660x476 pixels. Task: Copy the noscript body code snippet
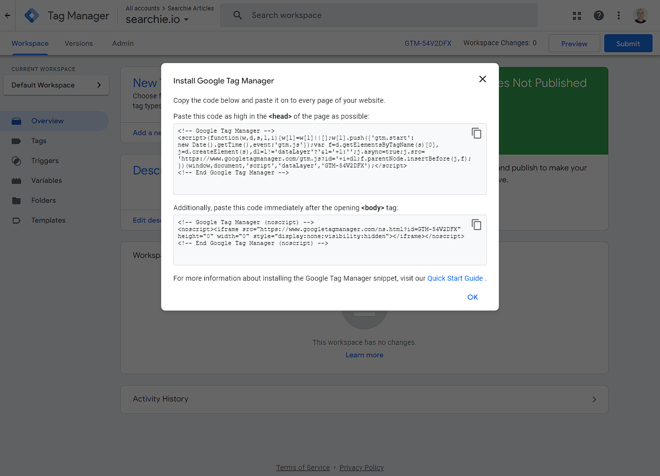[x=476, y=225]
